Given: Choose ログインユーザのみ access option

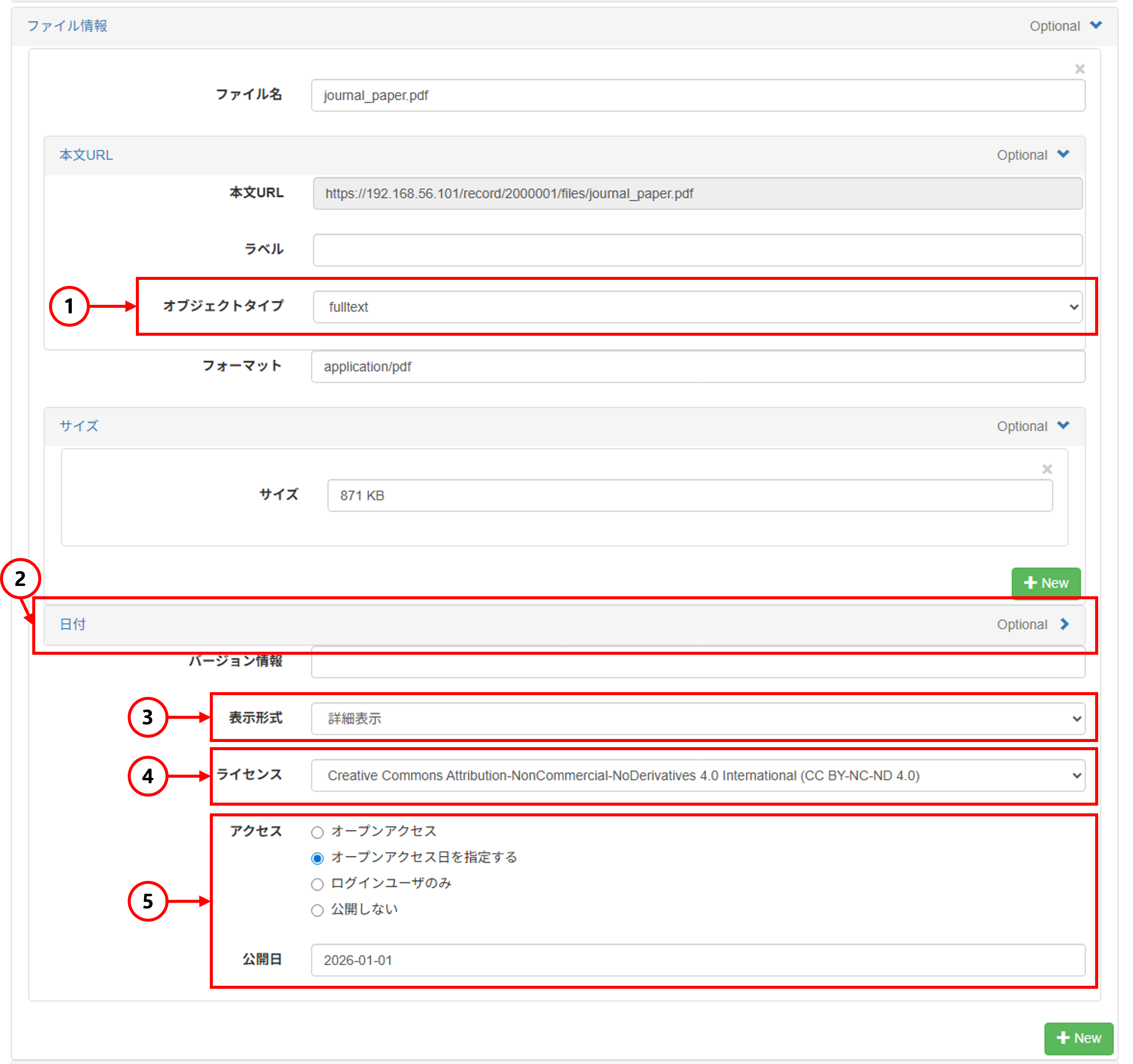Looking at the screenshot, I should (x=317, y=884).
